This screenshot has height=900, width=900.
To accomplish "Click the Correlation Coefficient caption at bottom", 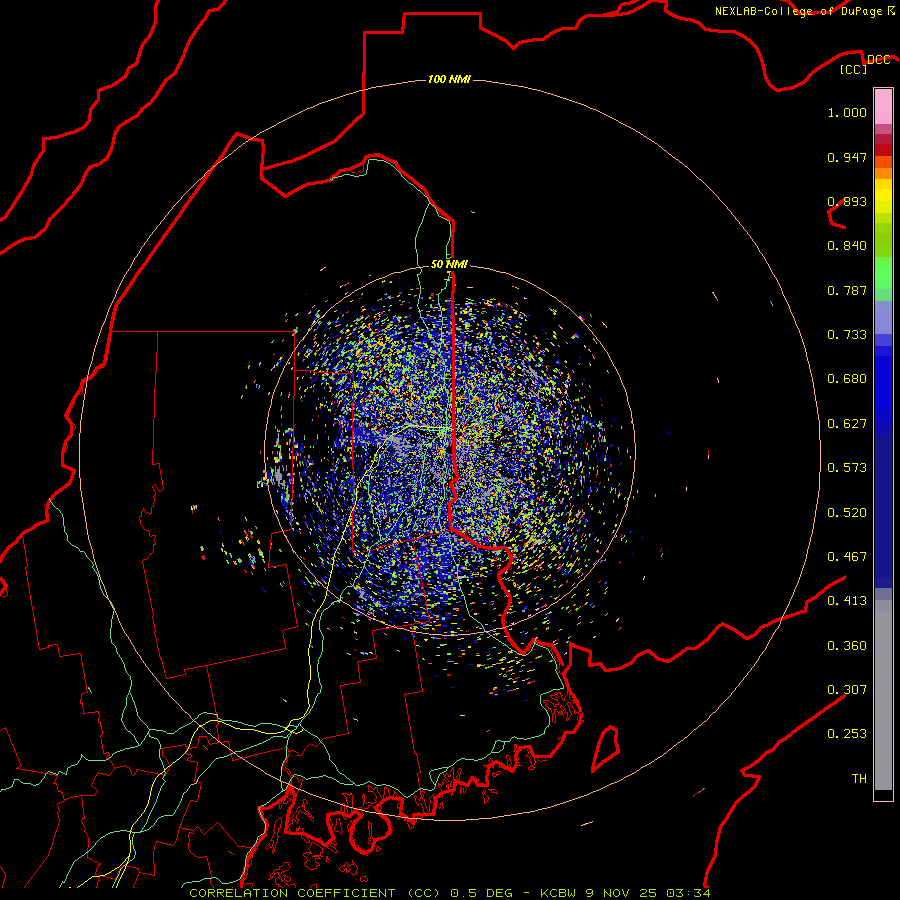I will (450, 893).
